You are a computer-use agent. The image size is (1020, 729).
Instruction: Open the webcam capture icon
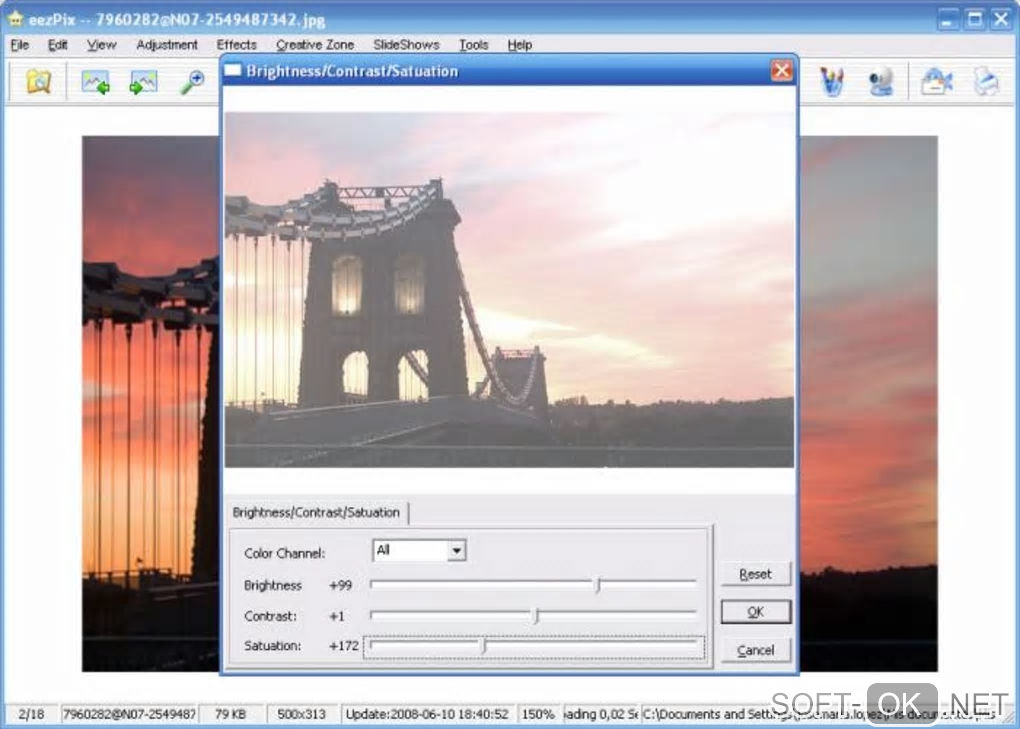coord(880,82)
